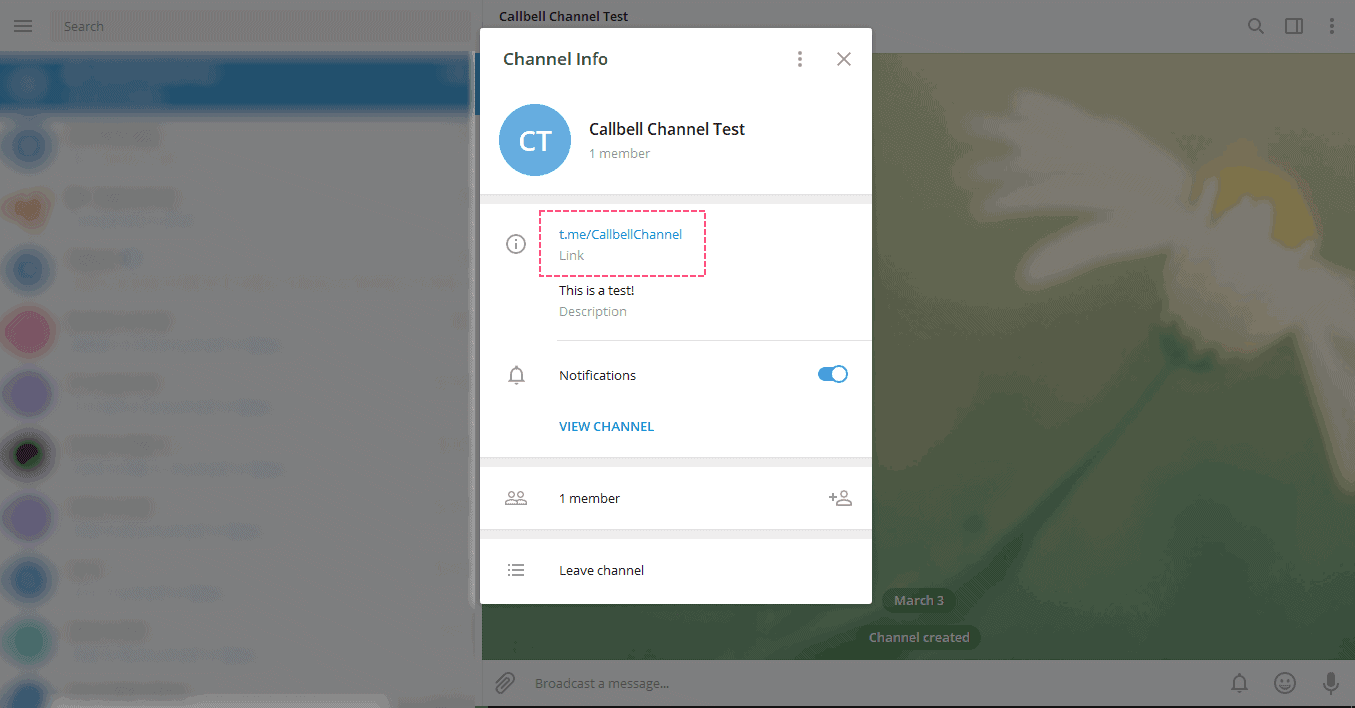The width and height of the screenshot is (1355, 708).
Task: Focus the Search field
Action: click(261, 26)
